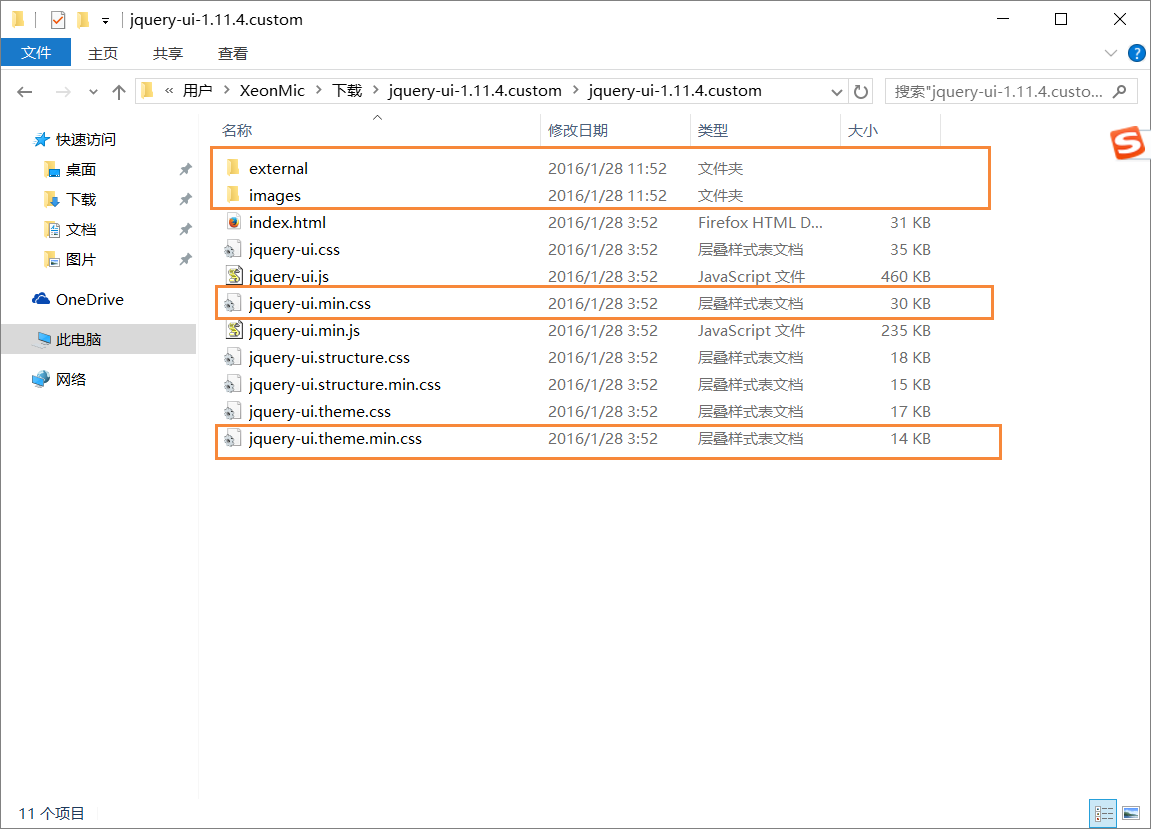Expand the address bar history dropdown

(836, 92)
